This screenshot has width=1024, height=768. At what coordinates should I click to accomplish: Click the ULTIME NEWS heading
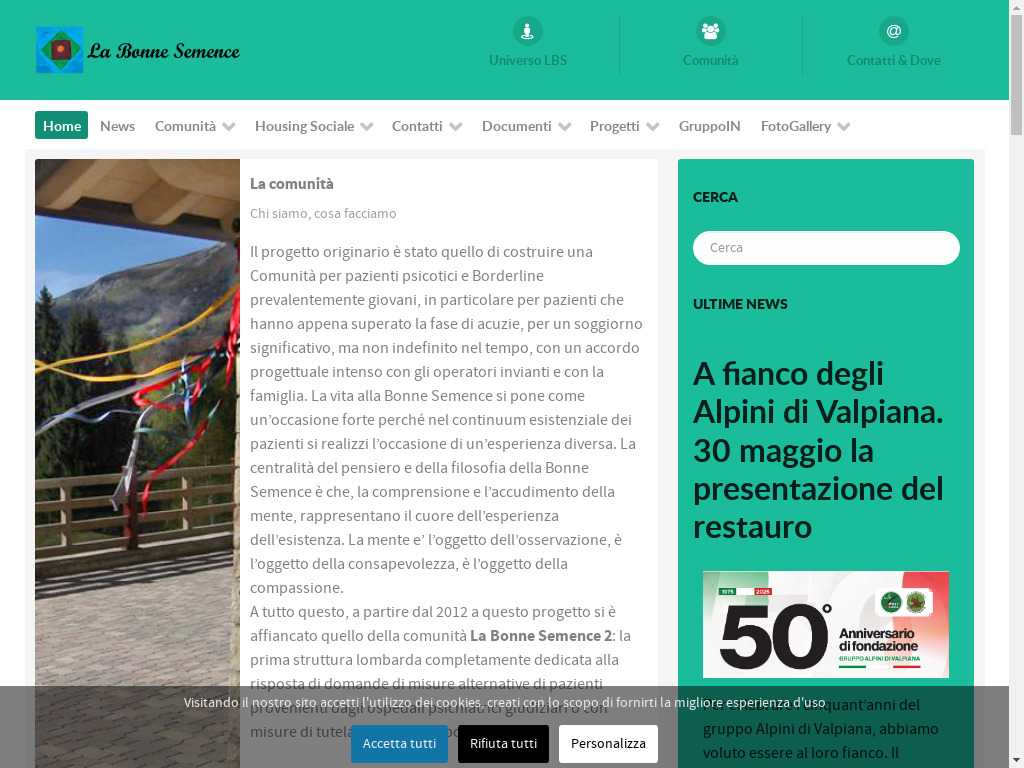(740, 304)
